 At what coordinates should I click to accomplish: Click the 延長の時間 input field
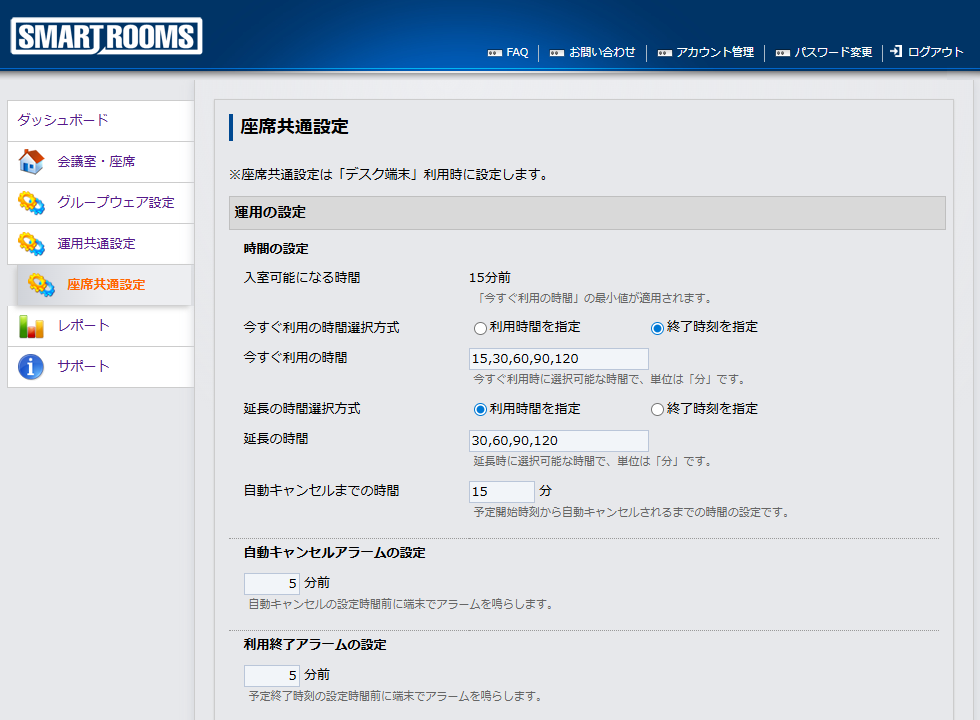(558, 441)
